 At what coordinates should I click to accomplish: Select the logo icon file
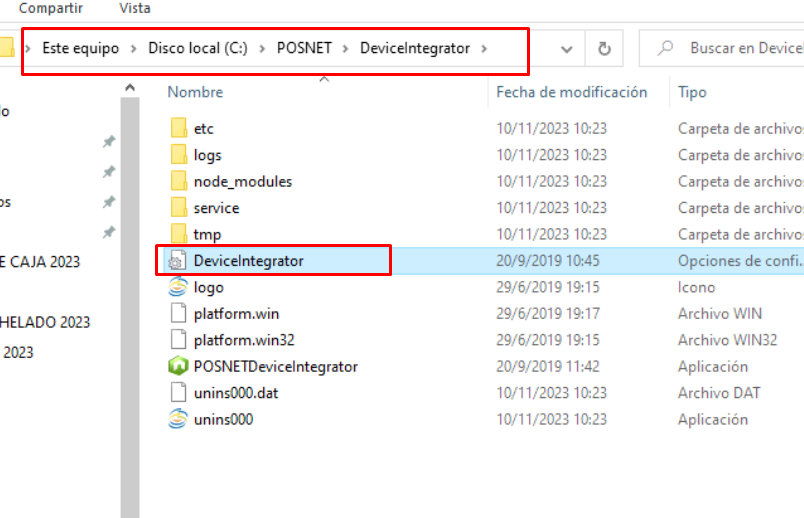[x=178, y=287]
